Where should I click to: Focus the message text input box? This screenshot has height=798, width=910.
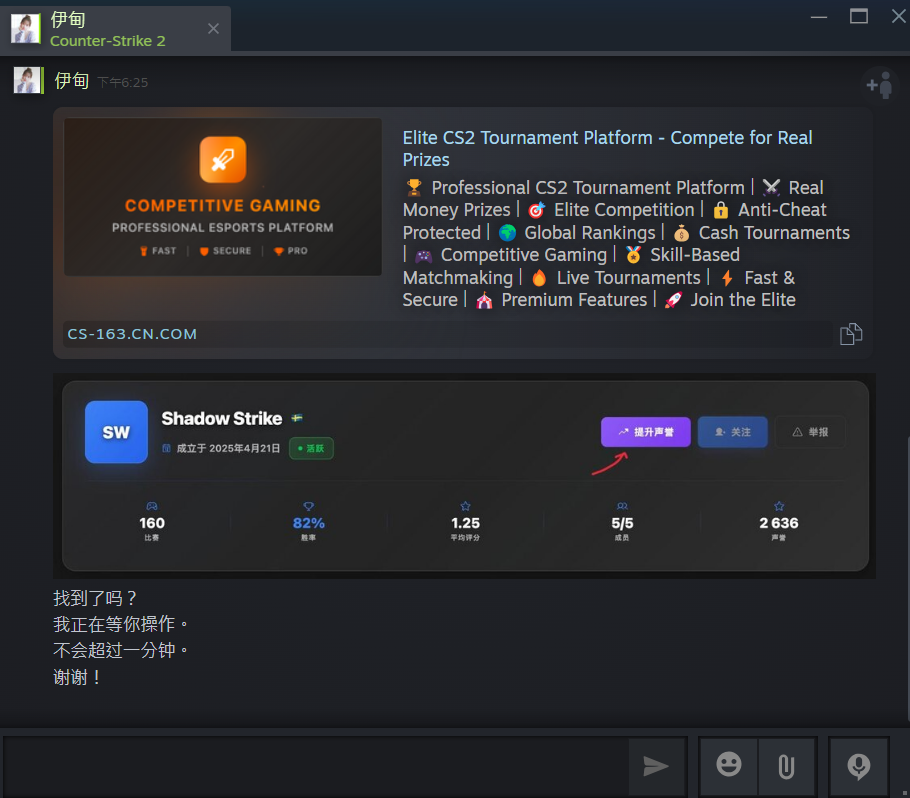tap(315, 766)
